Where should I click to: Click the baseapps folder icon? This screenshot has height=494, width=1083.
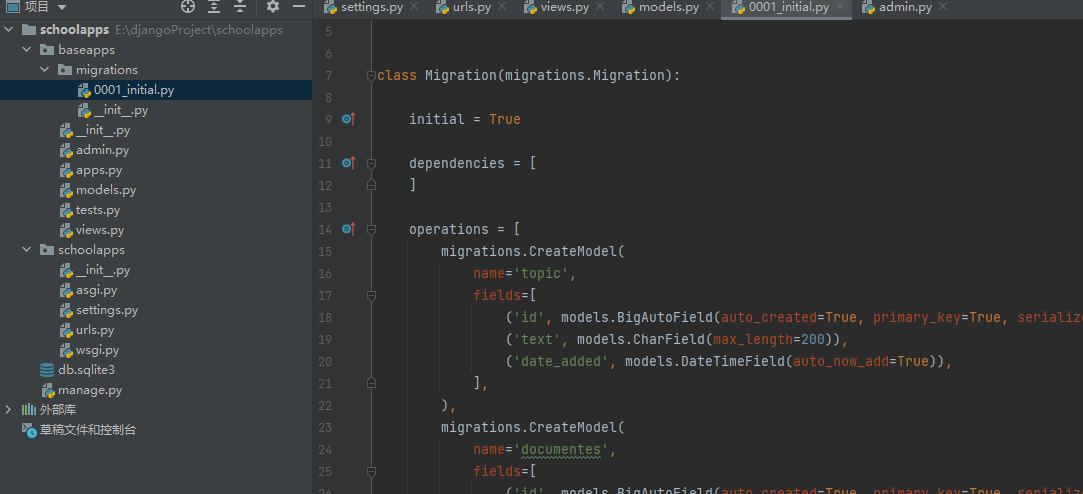pyautogui.click(x=47, y=50)
